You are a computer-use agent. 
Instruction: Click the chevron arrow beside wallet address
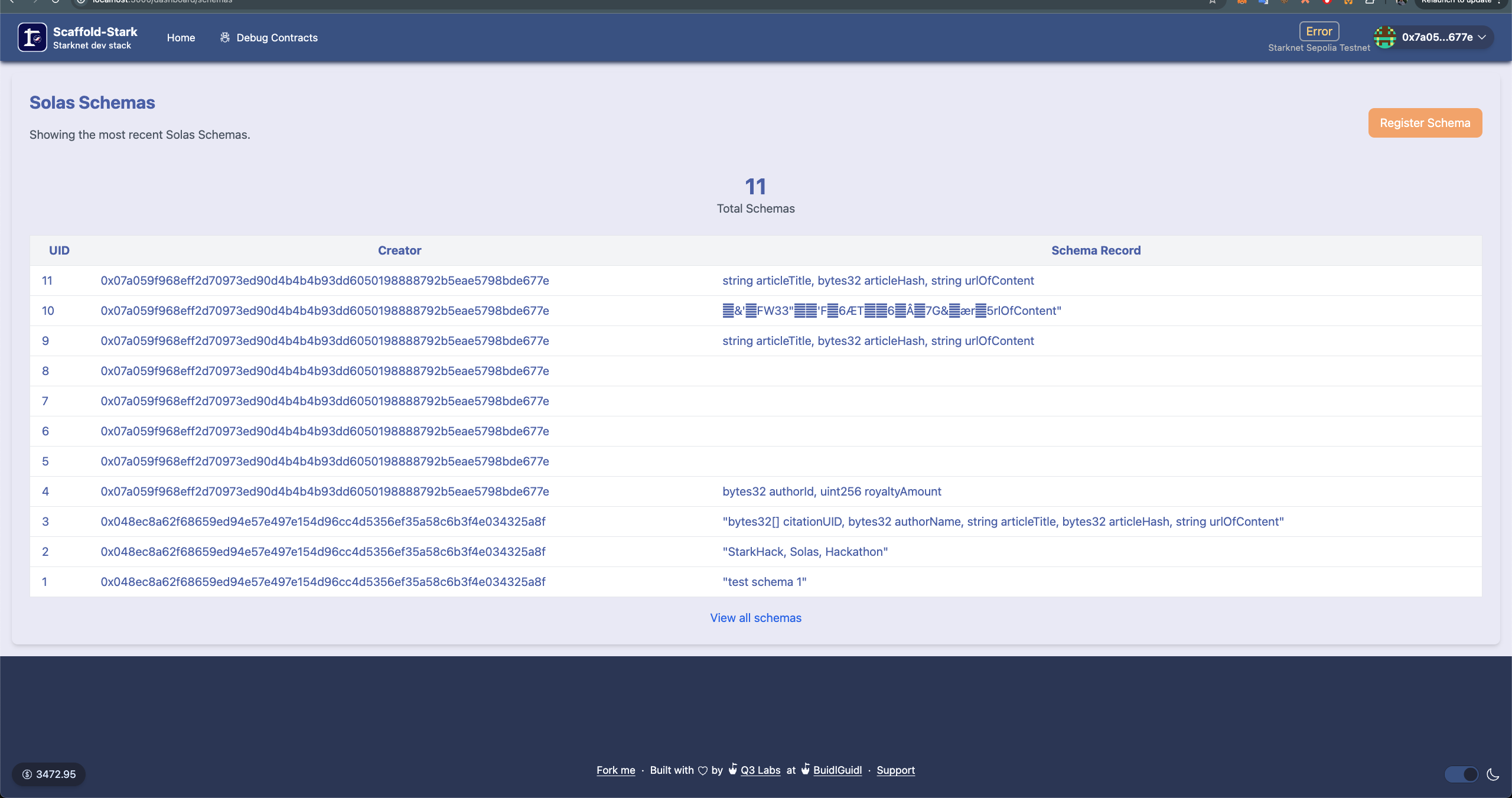pos(1482,37)
